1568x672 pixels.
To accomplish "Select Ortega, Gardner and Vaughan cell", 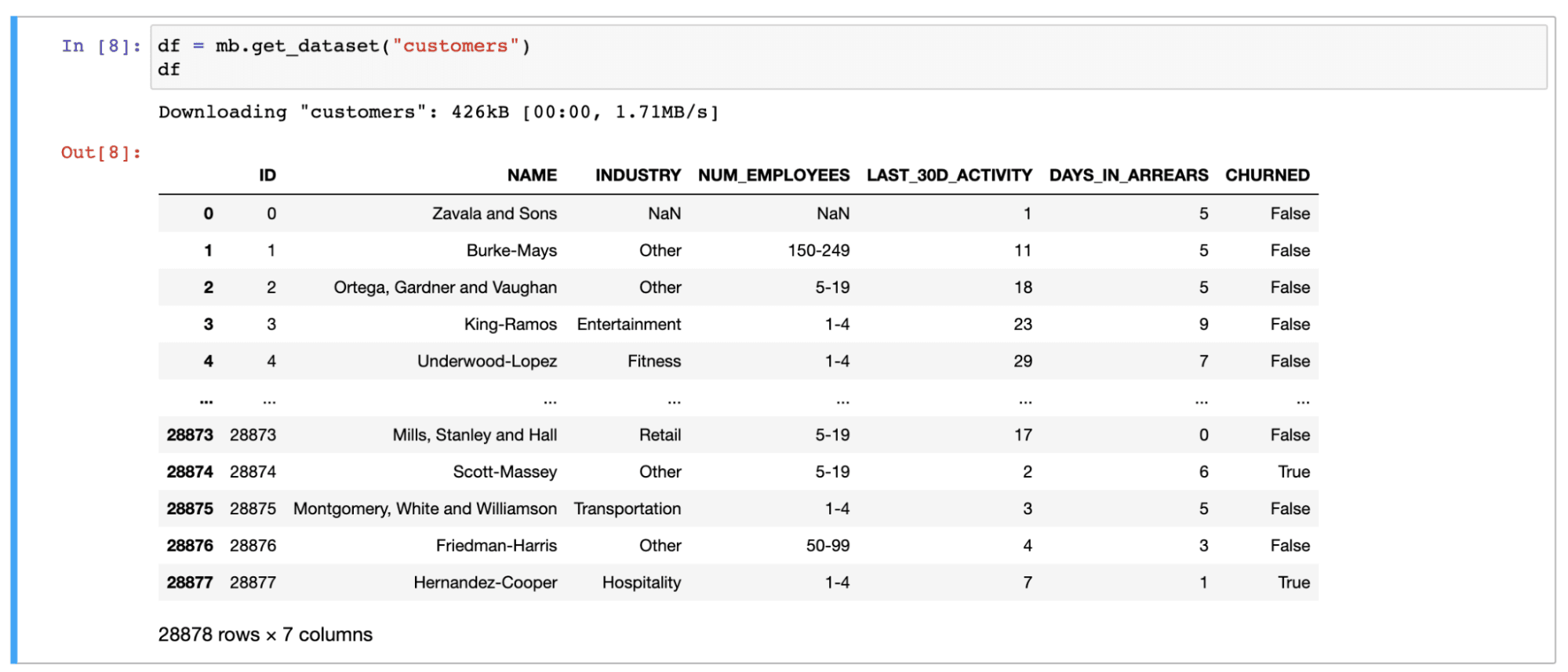I will tap(445, 287).
